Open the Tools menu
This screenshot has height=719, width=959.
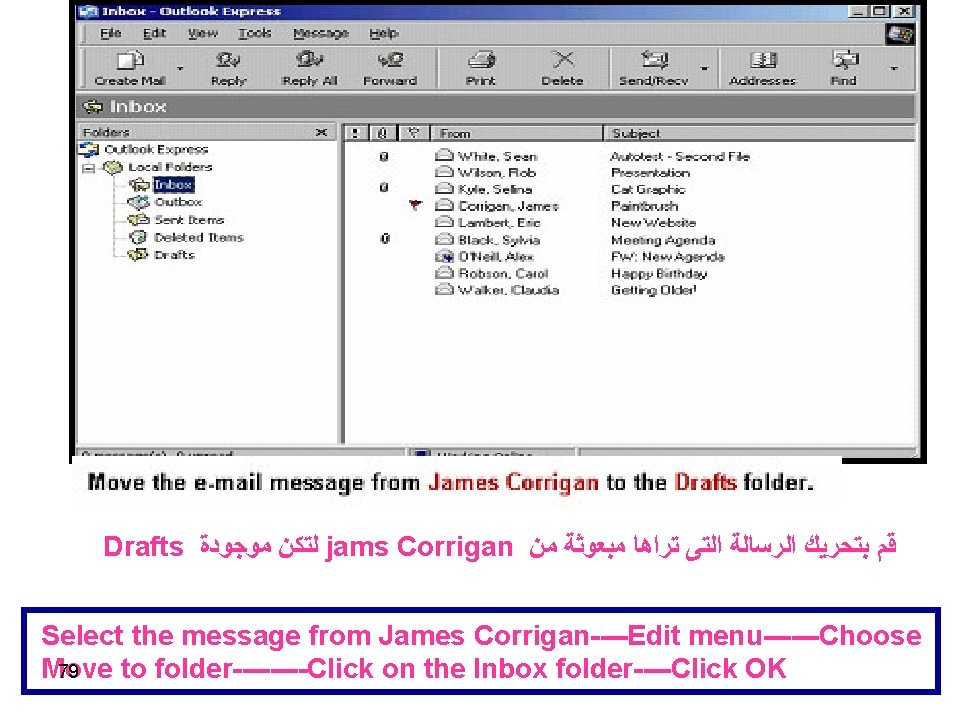coord(254,33)
